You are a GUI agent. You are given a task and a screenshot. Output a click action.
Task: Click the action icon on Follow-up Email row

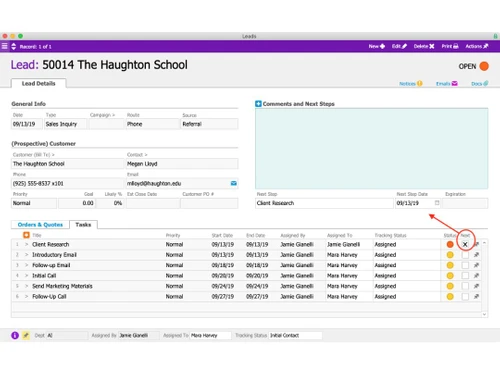click(x=476, y=265)
